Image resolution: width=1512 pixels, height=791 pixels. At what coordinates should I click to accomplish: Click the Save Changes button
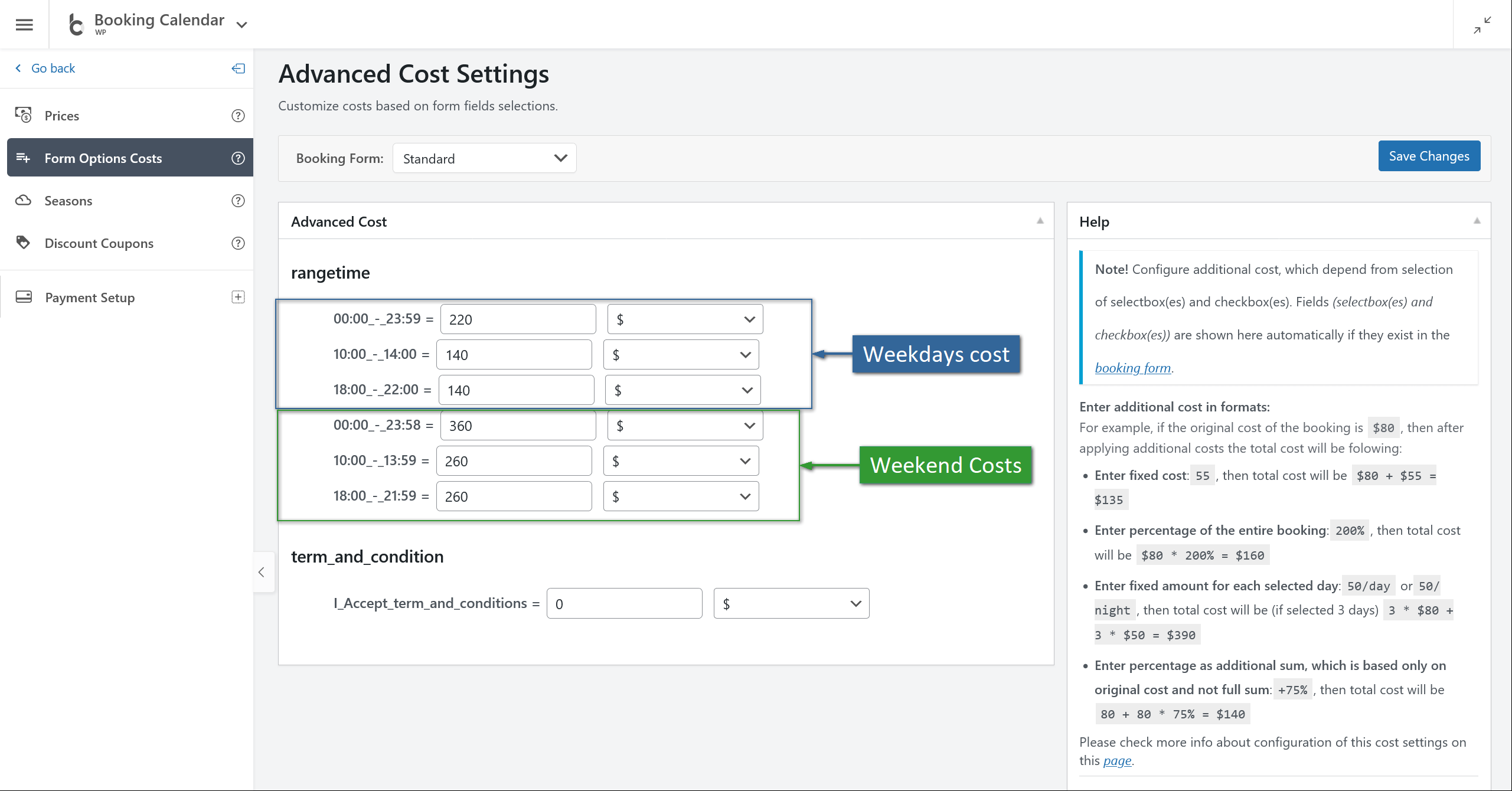tap(1429, 156)
